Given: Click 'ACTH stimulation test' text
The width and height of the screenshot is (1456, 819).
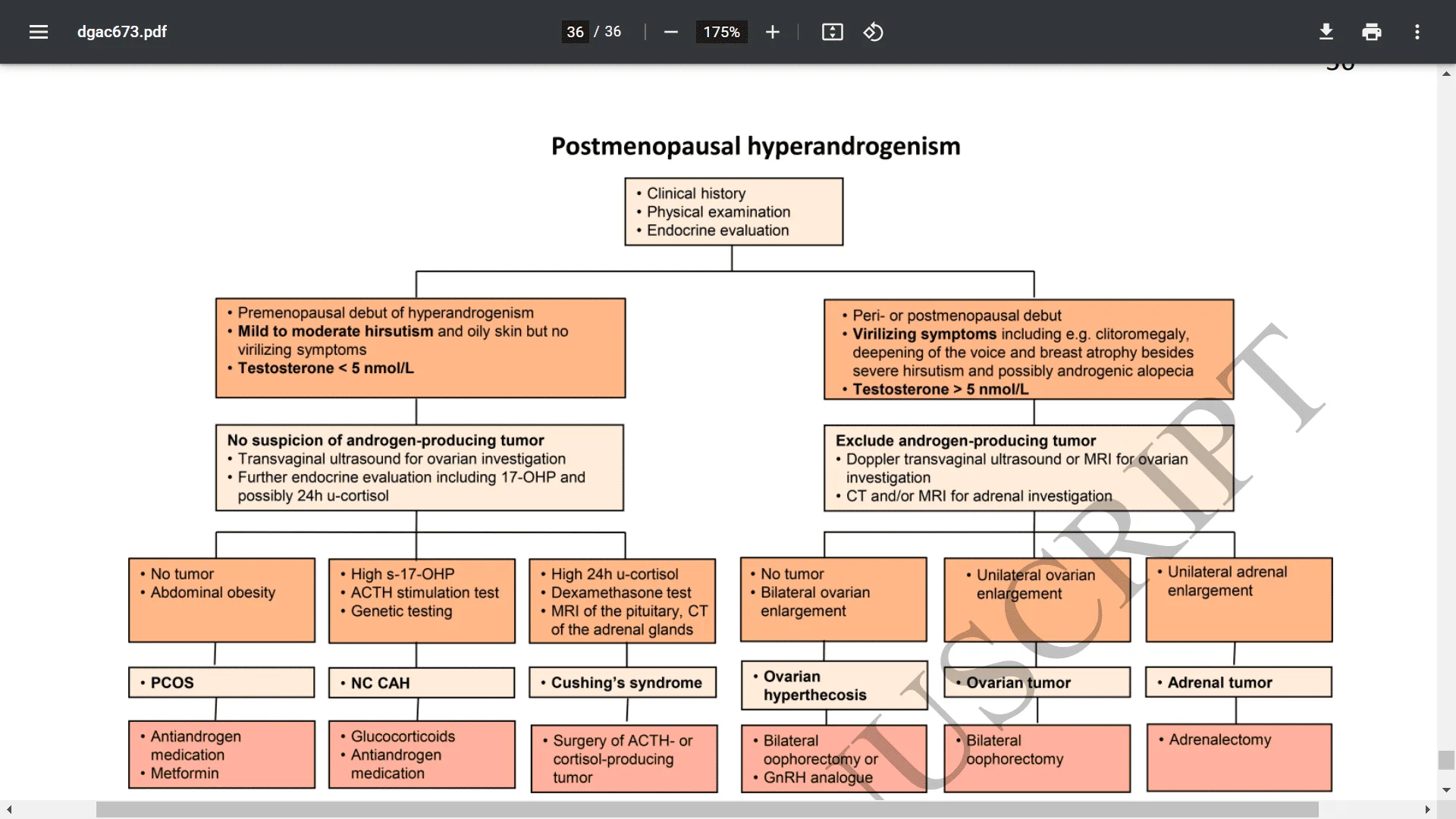Looking at the screenshot, I should click(x=425, y=592).
